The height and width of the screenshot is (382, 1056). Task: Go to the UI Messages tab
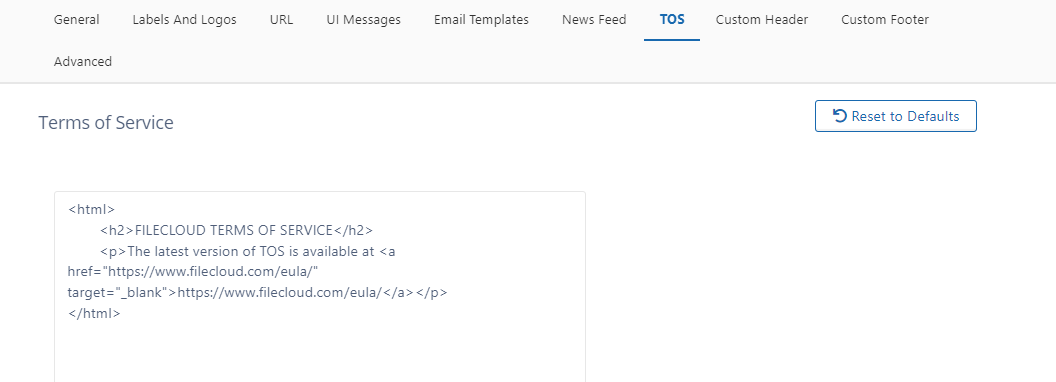click(x=364, y=20)
